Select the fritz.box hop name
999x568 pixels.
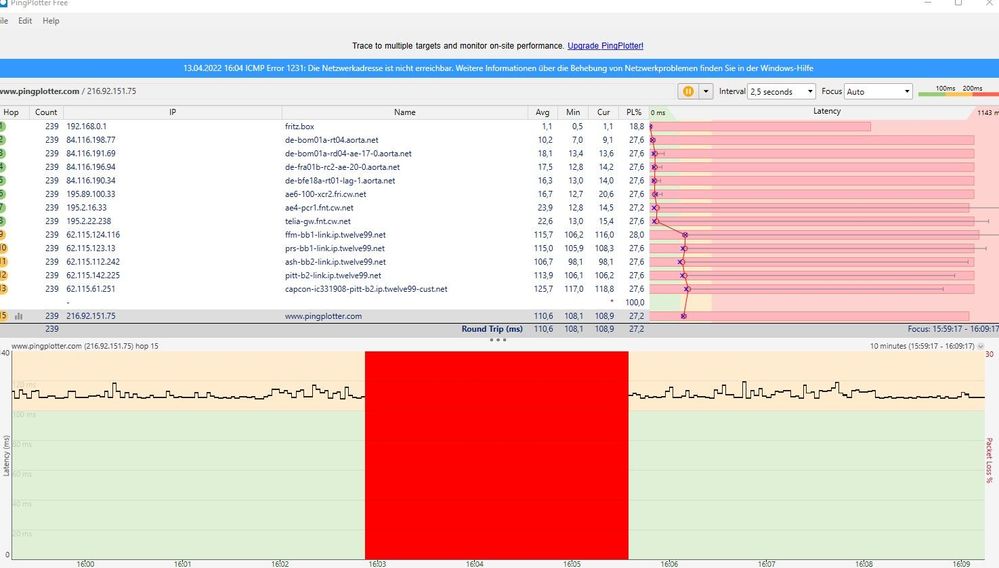coord(299,127)
